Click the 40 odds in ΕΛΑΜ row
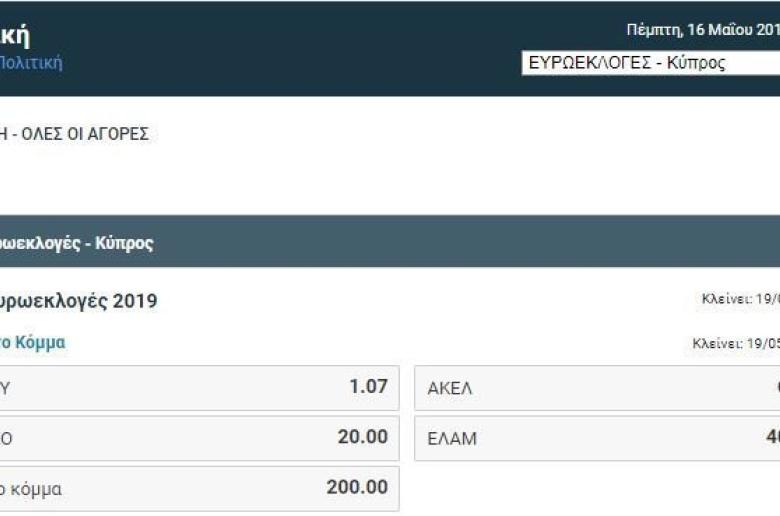The height and width of the screenshot is (516, 780). pos(773,437)
